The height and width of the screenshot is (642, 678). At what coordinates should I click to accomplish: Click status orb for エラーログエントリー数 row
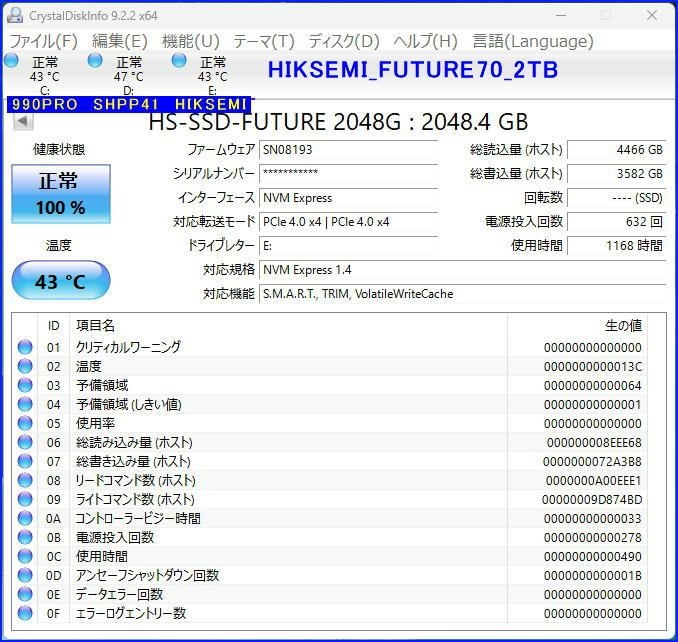click(x=25, y=613)
